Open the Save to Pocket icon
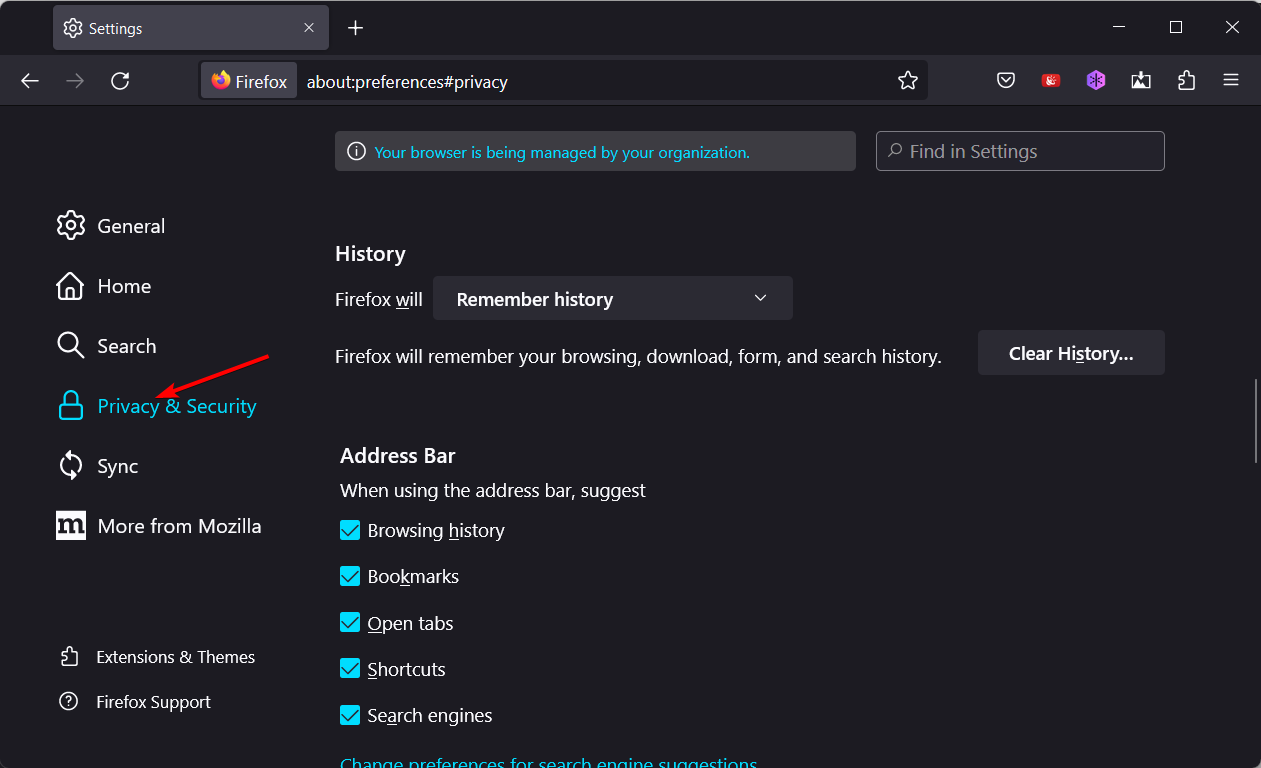The height and width of the screenshot is (768, 1261). click(1006, 81)
